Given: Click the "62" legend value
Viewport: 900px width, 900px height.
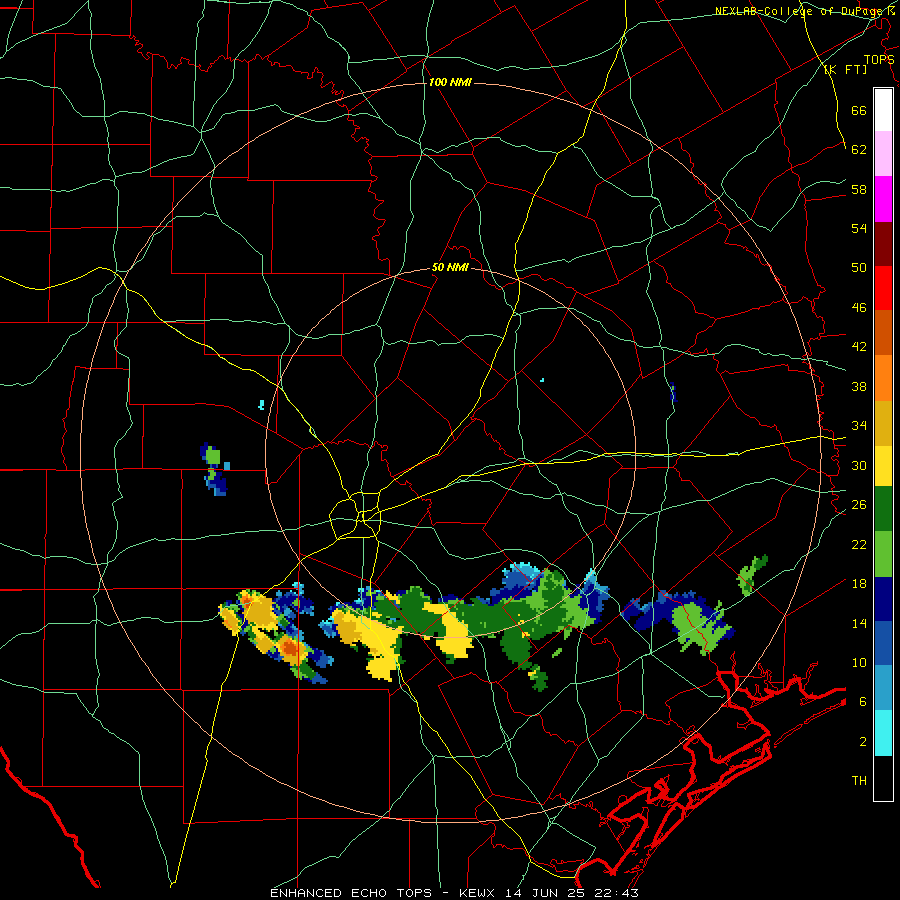Looking at the screenshot, I should (859, 149).
